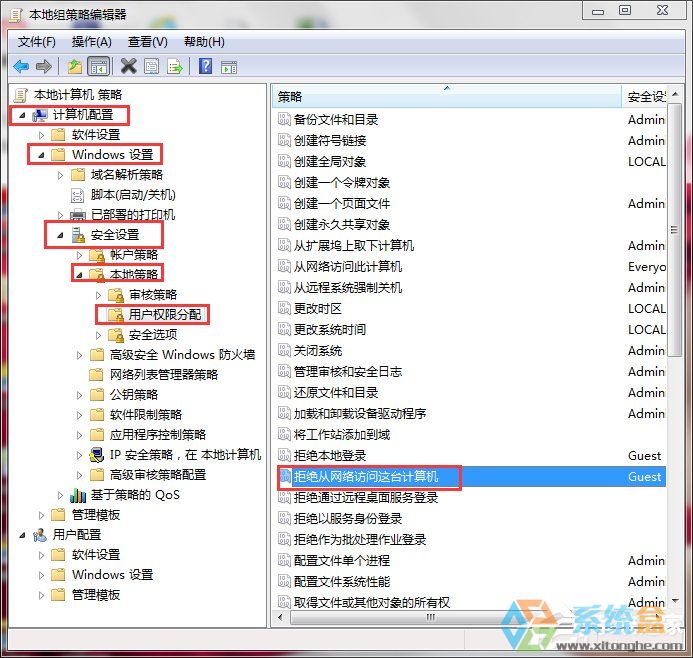
Task: Open the 帮助(H) menu
Action: click(204, 42)
